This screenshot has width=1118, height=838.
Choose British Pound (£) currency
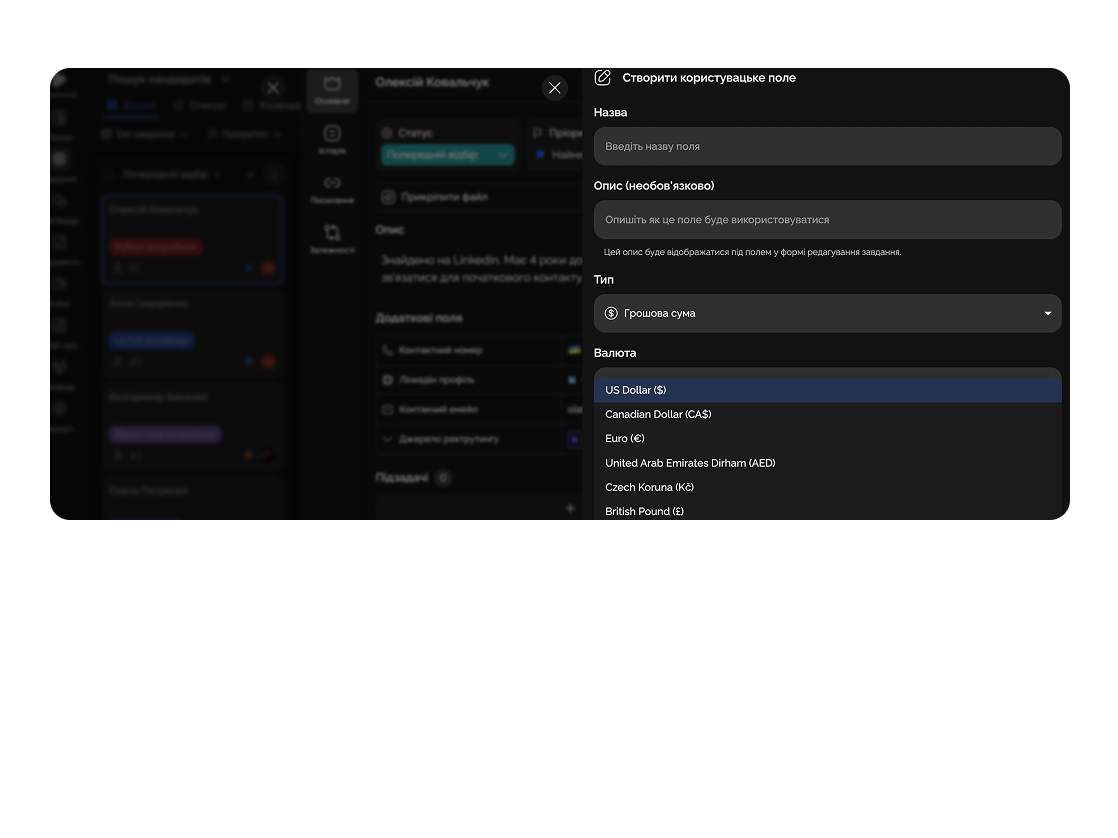click(x=827, y=511)
